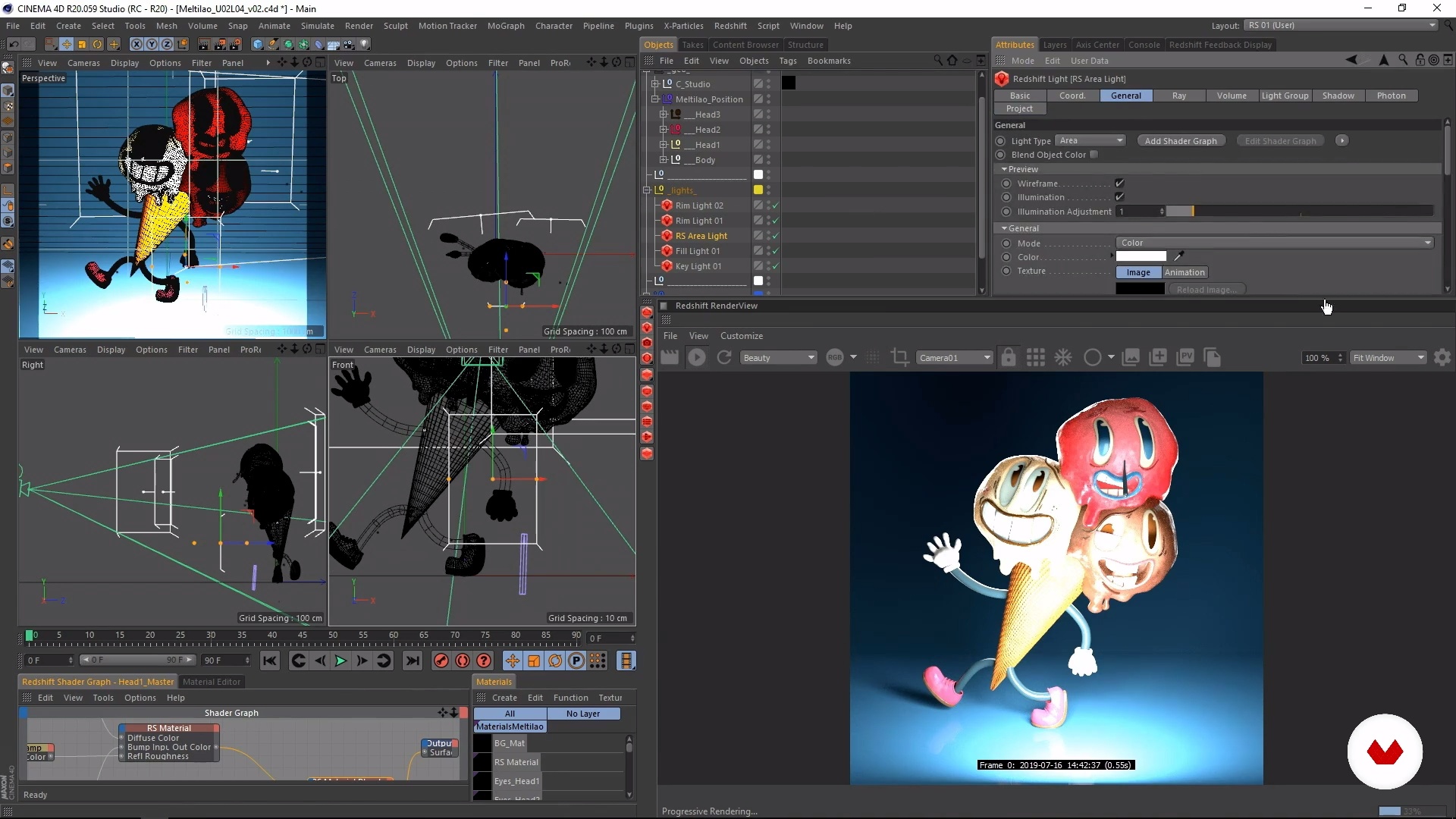The width and height of the screenshot is (1456, 819).
Task: Click the Record Active Objects key button
Action: pos(441,661)
